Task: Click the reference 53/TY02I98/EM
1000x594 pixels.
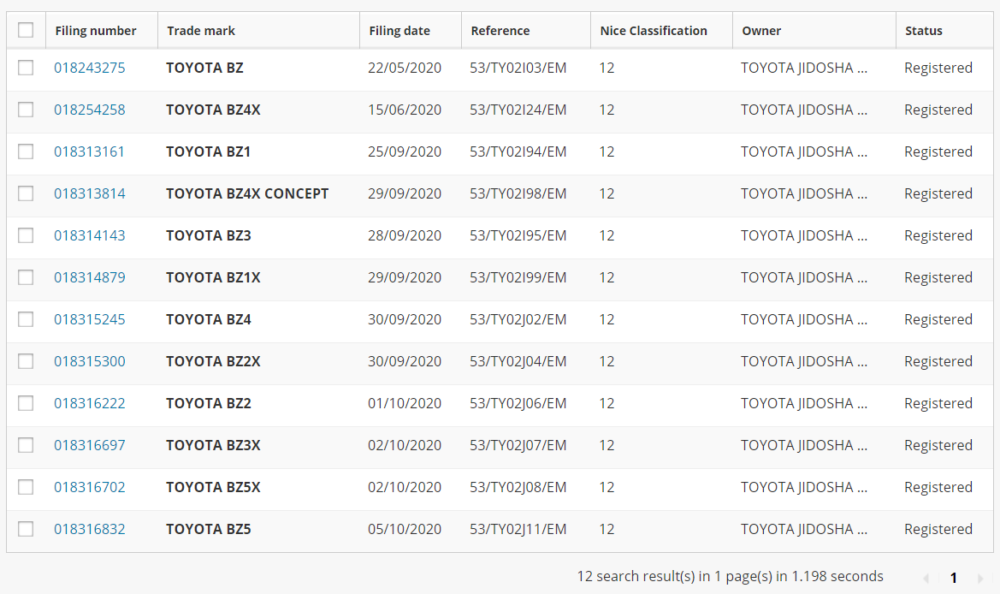Action: [x=518, y=193]
